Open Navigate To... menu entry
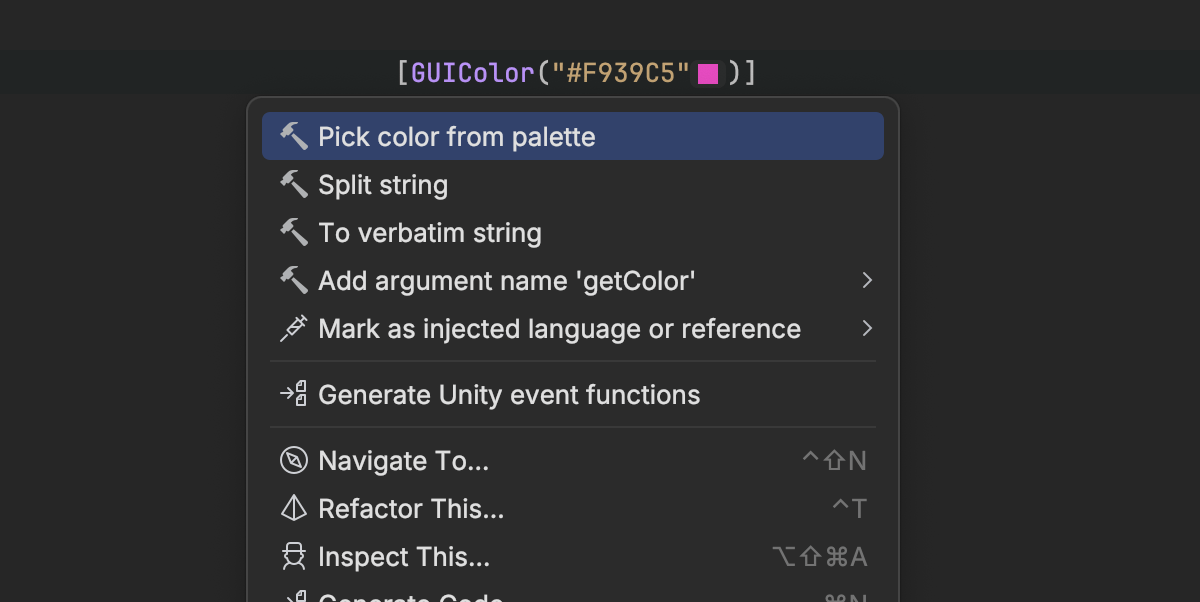1200x602 pixels. coord(403,461)
